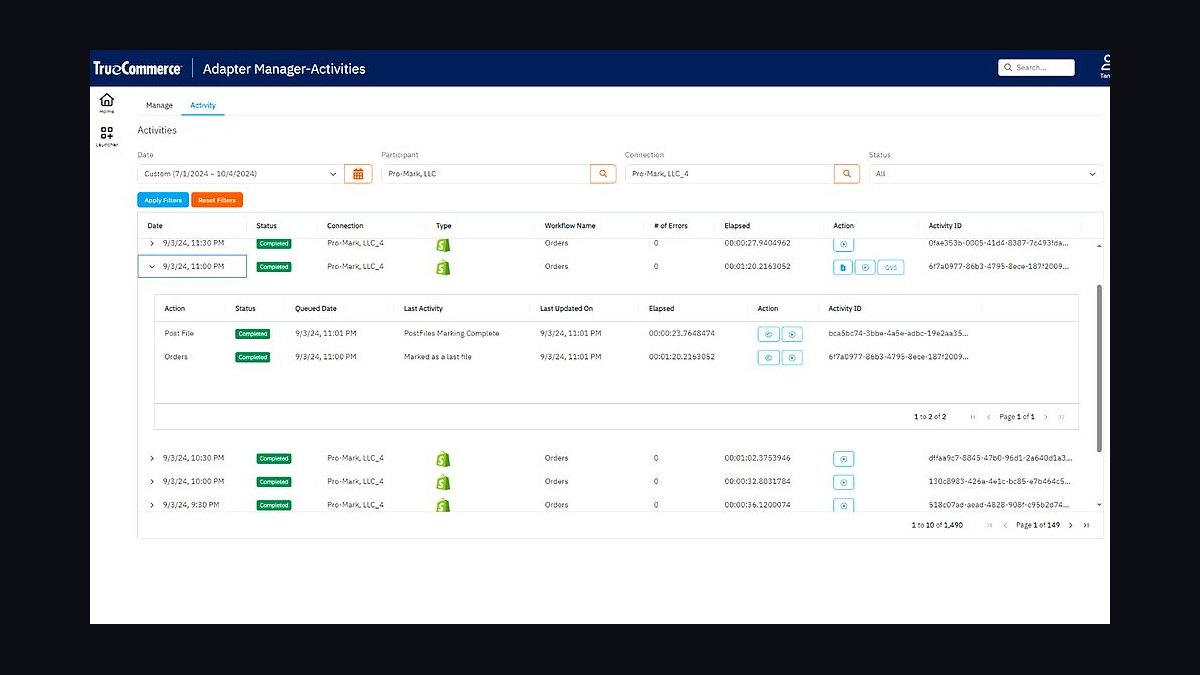Click Shopify icon in 10:00 PM row

click(x=443, y=482)
